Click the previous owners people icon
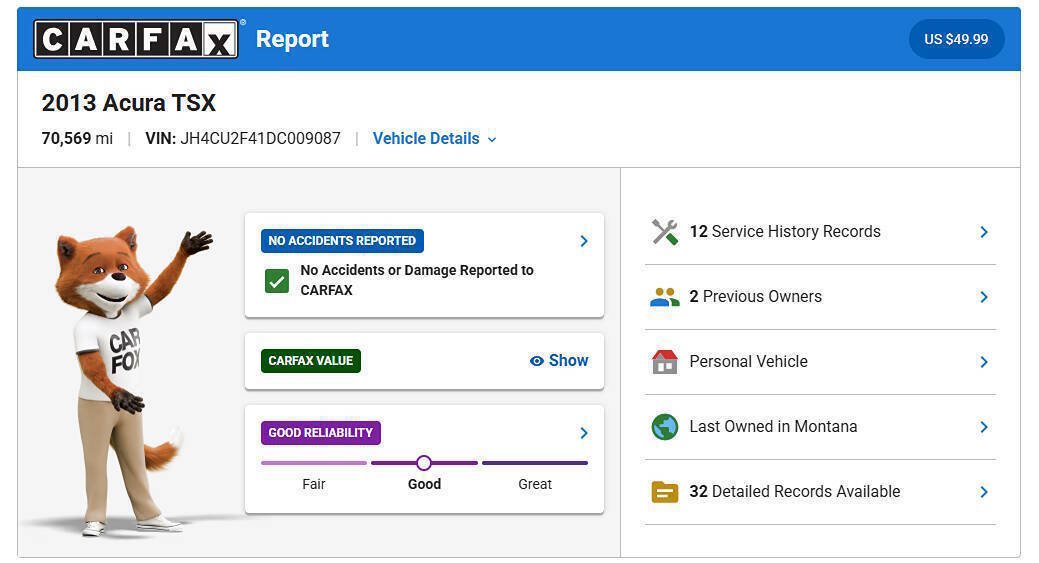Screen dimensions: 1039x563 click(665, 297)
